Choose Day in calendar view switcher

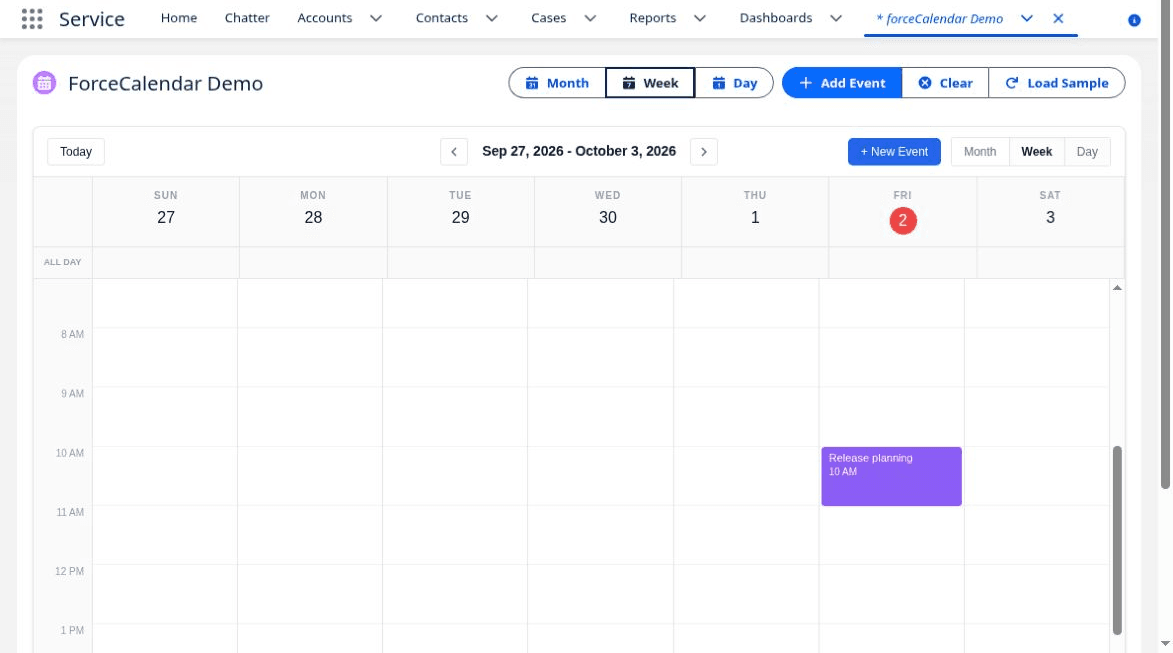click(1087, 152)
